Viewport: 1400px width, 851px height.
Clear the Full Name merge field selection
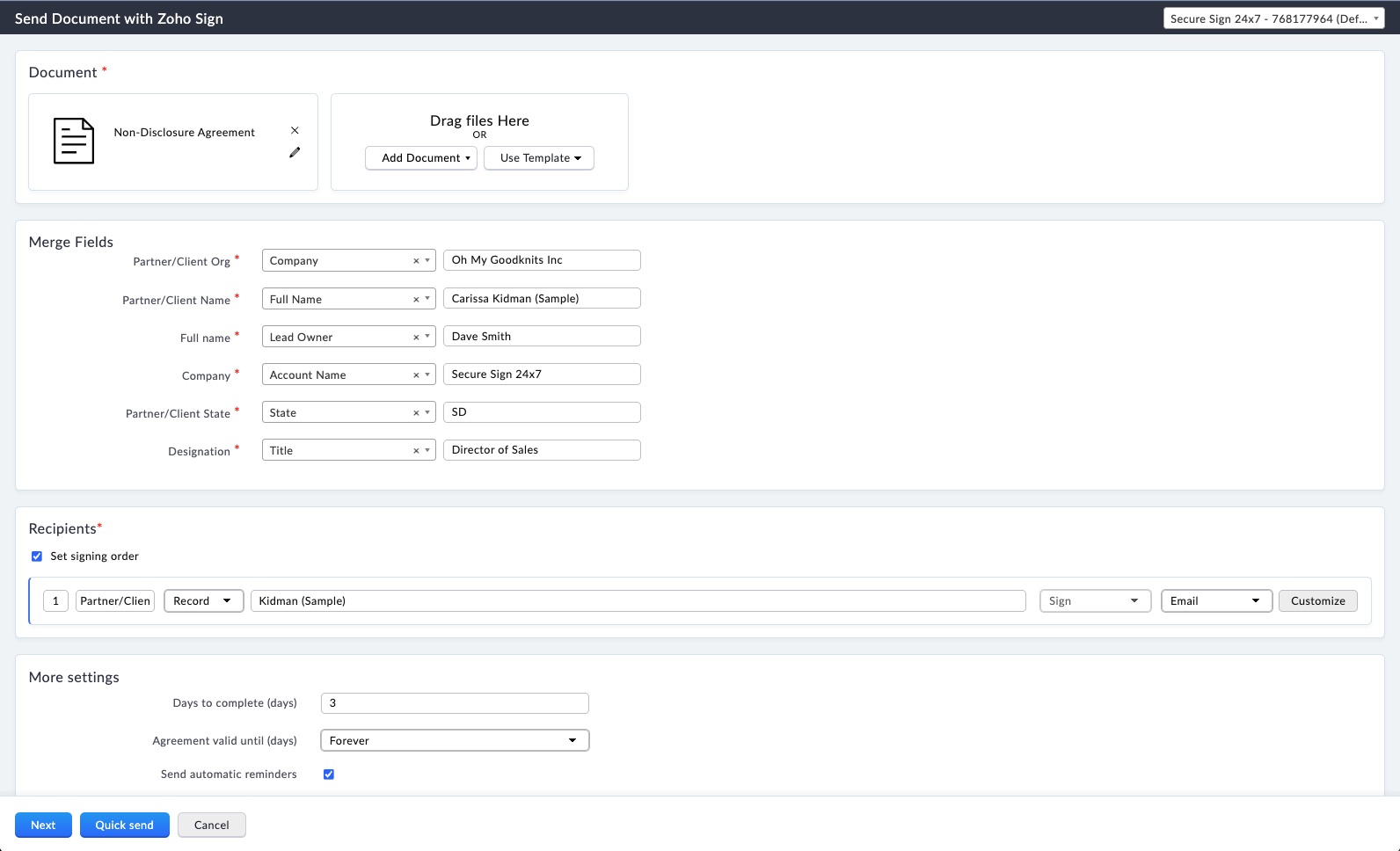(x=416, y=300)
